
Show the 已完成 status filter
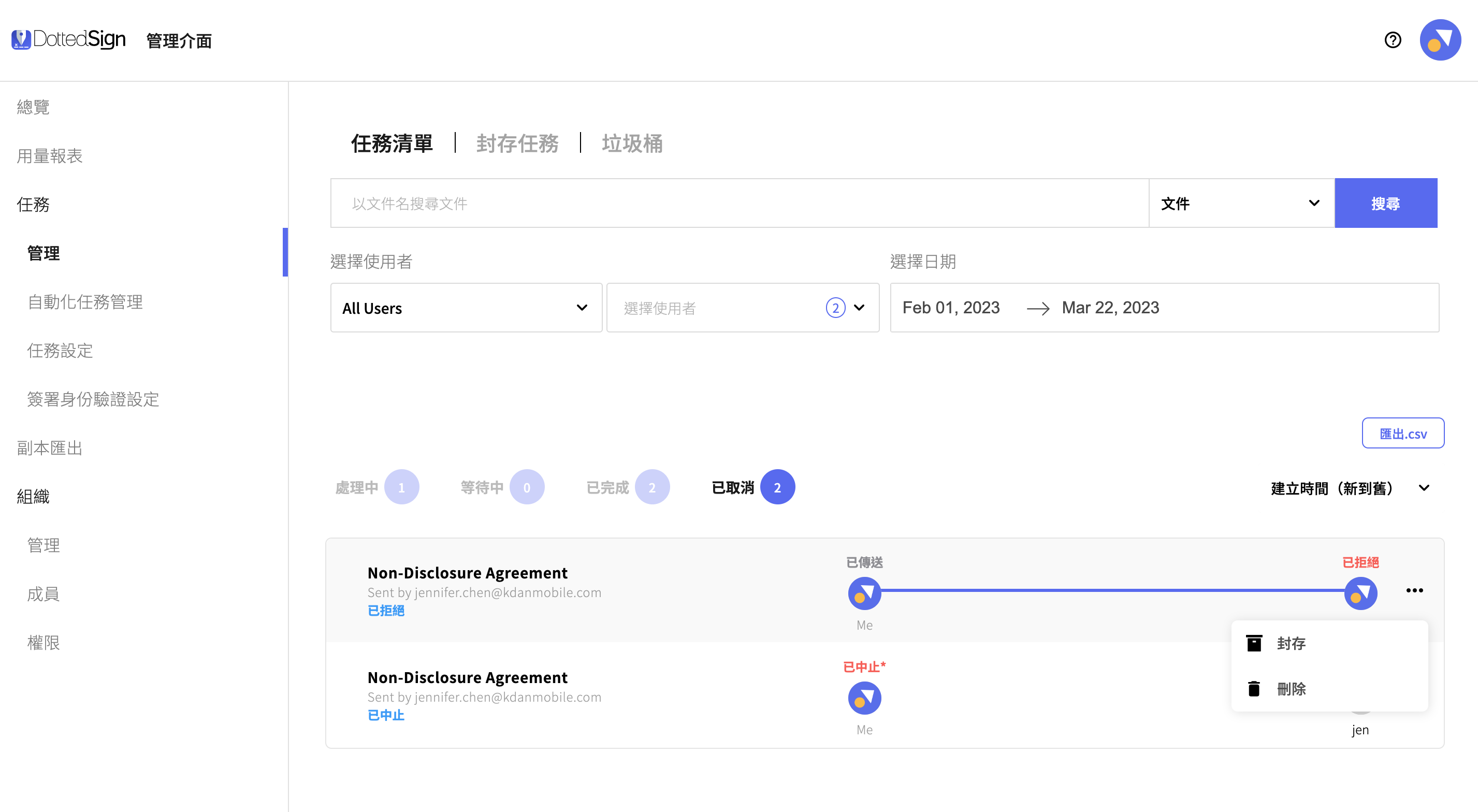628,487
